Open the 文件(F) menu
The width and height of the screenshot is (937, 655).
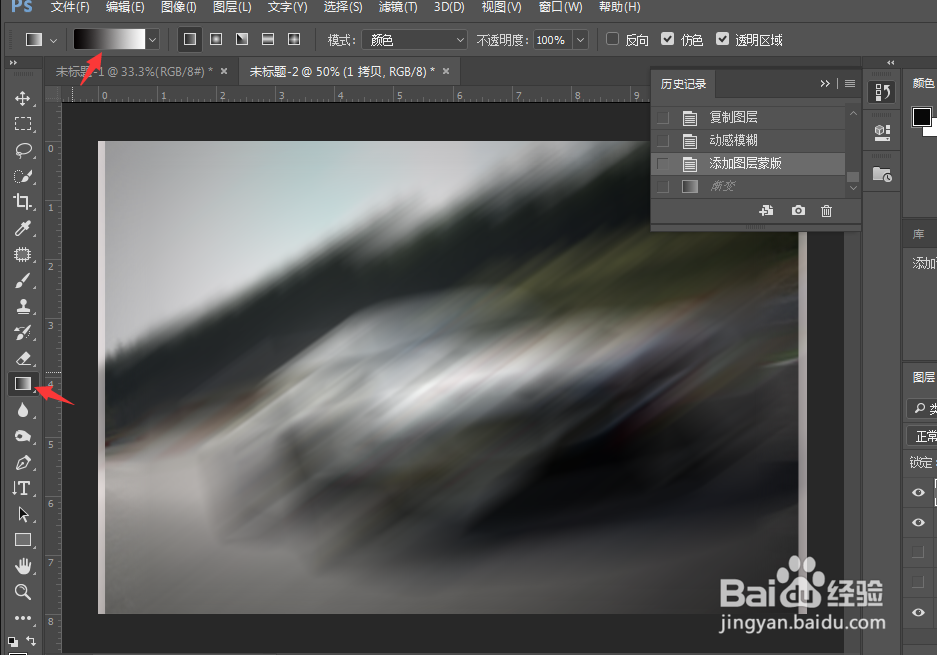point(70,7)
